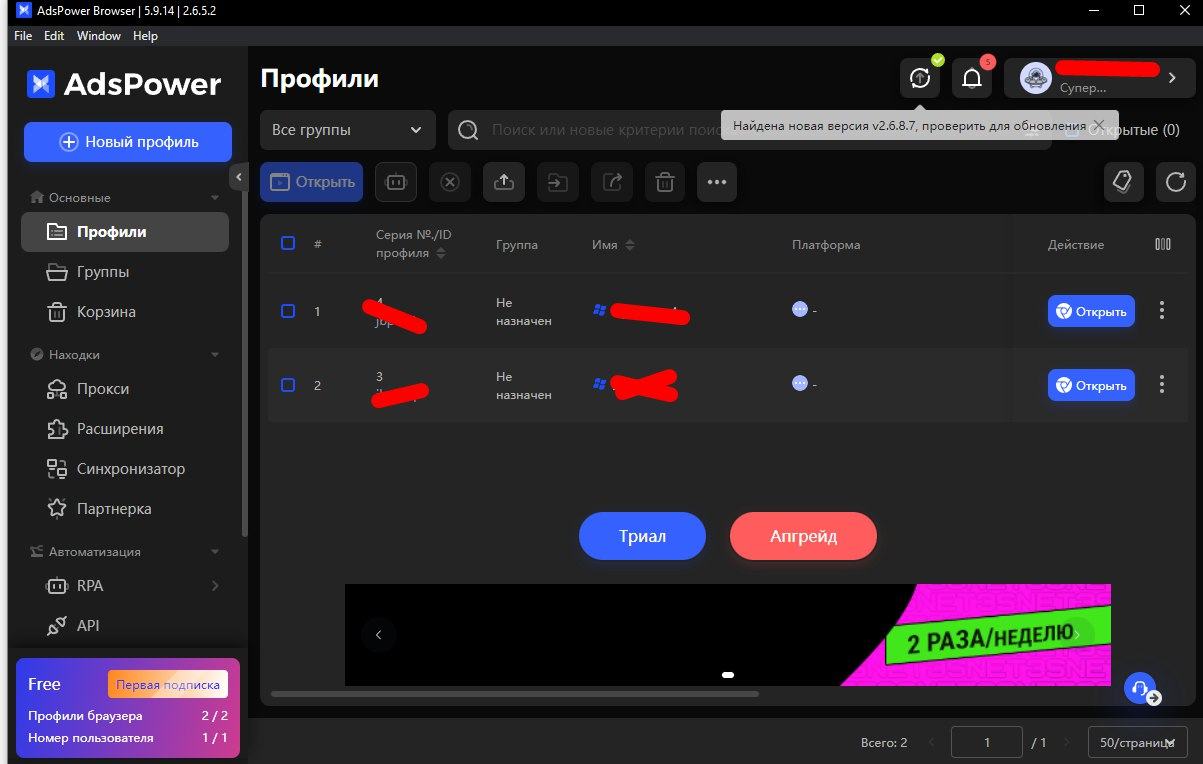Go to previous page arrow
Image resolution: width=1203 pixels, height=764 pixels.
point(931,743)
